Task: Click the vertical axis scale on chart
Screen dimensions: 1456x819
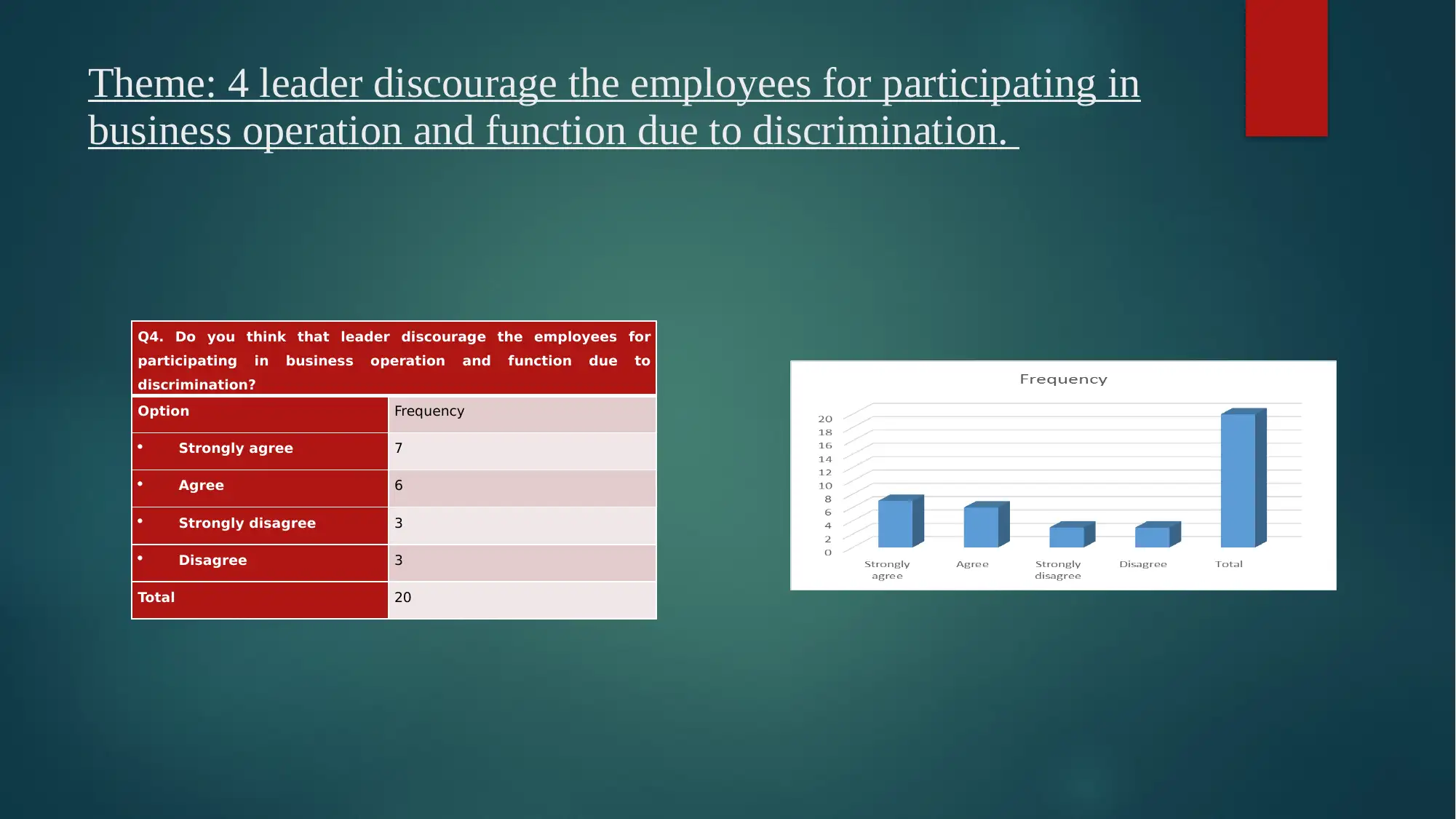Action: 825,480
